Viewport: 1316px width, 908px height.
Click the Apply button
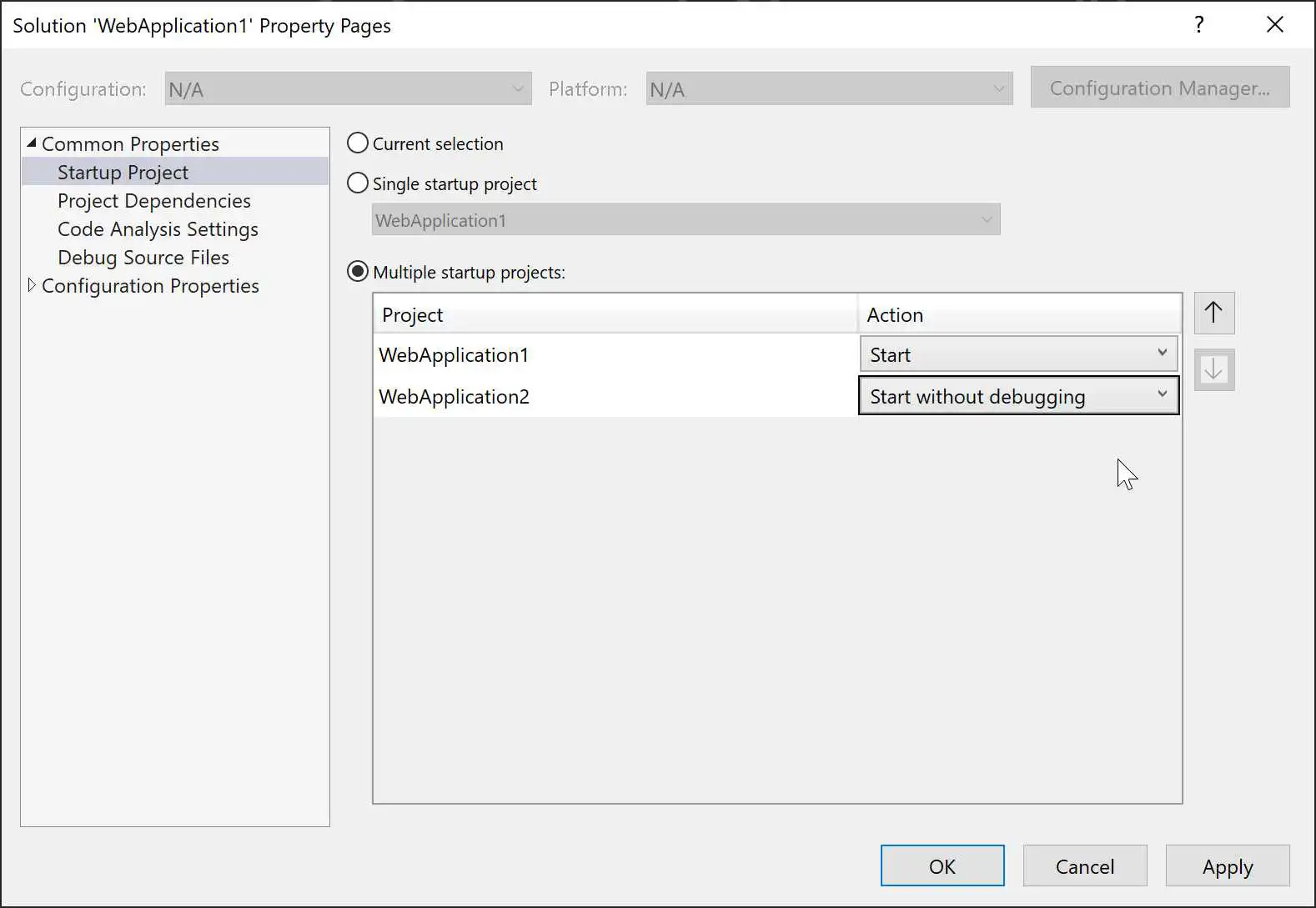[x=1228, y=866]
